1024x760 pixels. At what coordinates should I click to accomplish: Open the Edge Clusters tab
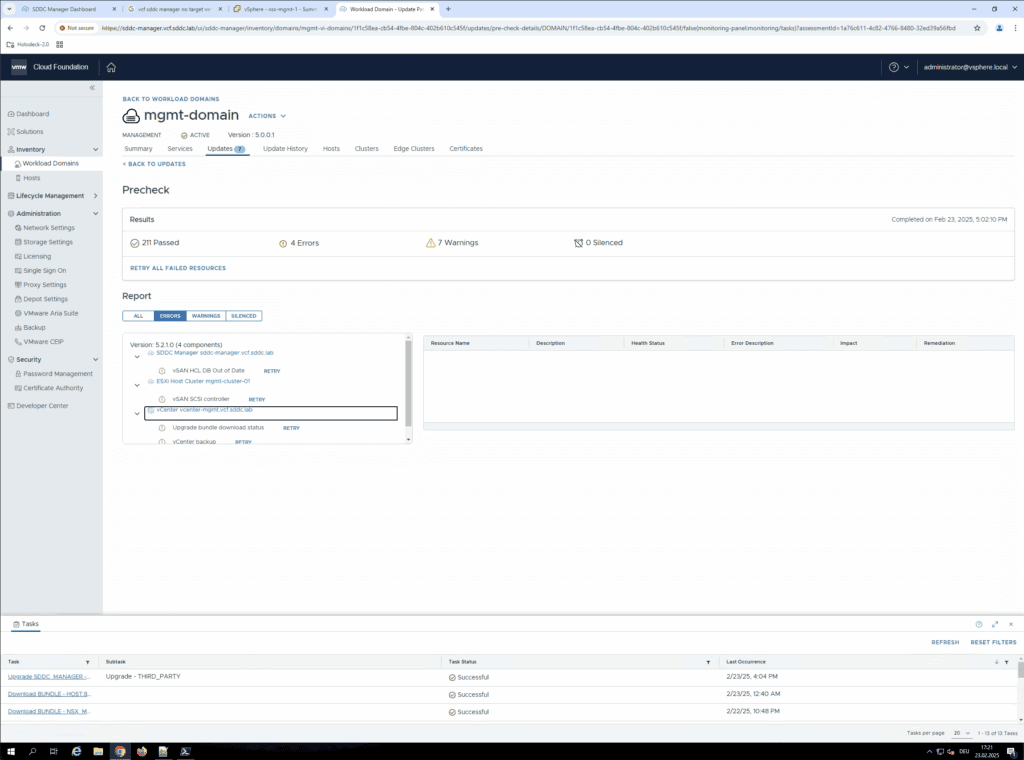tap(413, 149)
